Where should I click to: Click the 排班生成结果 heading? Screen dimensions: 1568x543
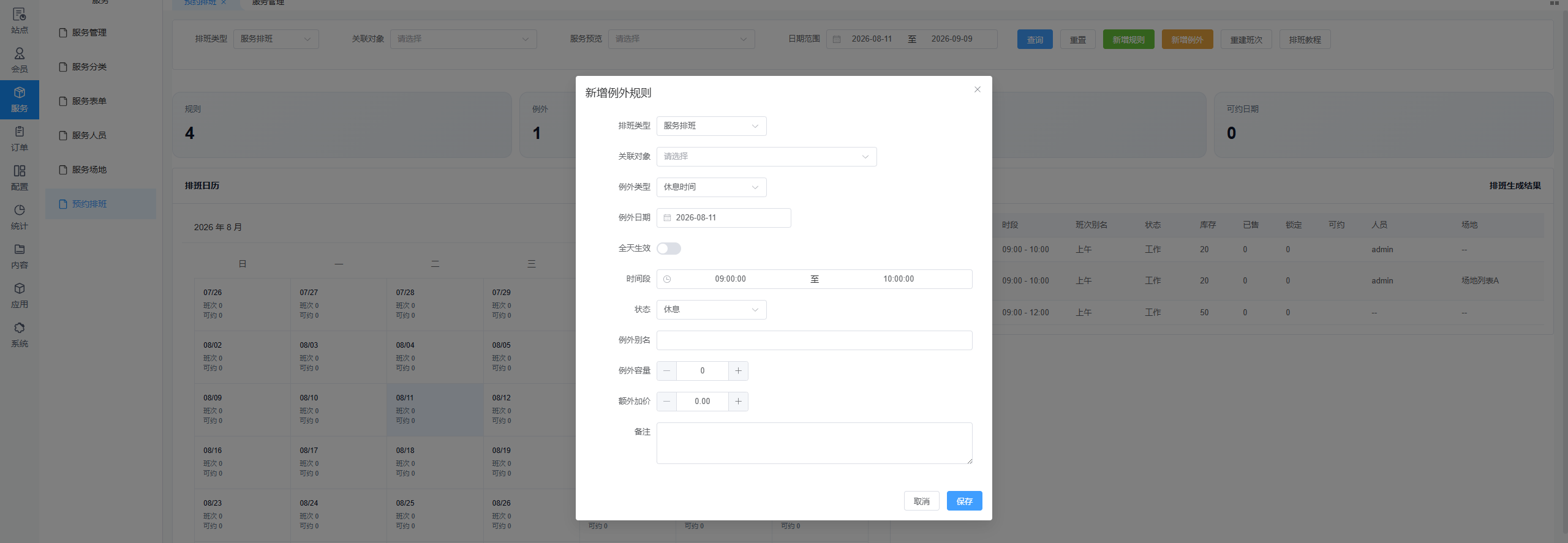point(1515,186)
